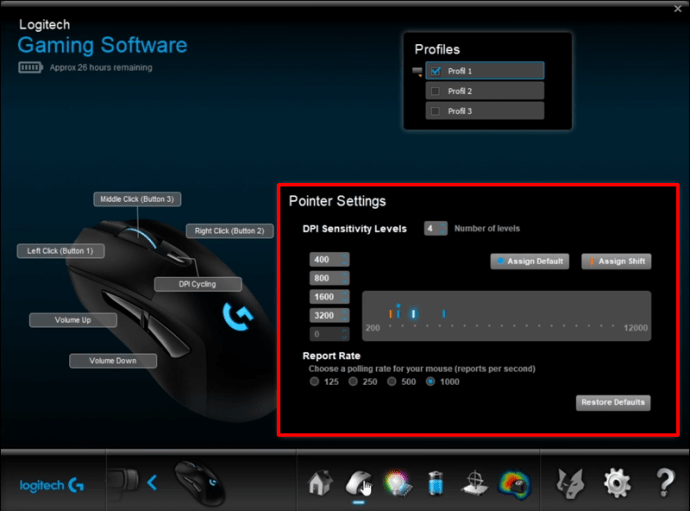This screenshot has width=690, height=511.
Task: Click the glowing G logo on mouse image
Action: (238, 315)
